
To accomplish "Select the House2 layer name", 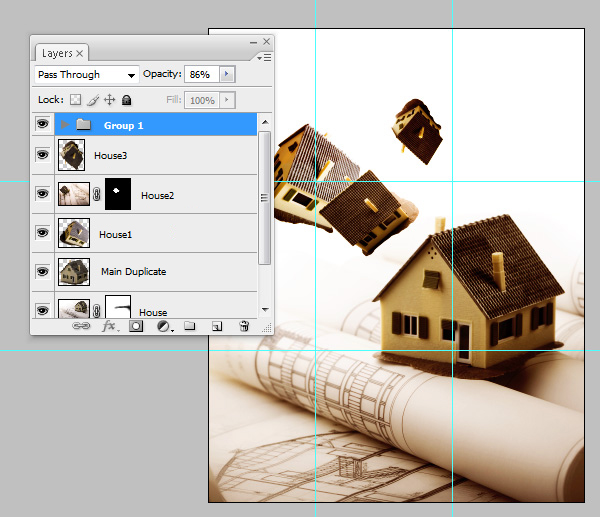I will click(157, 196).
